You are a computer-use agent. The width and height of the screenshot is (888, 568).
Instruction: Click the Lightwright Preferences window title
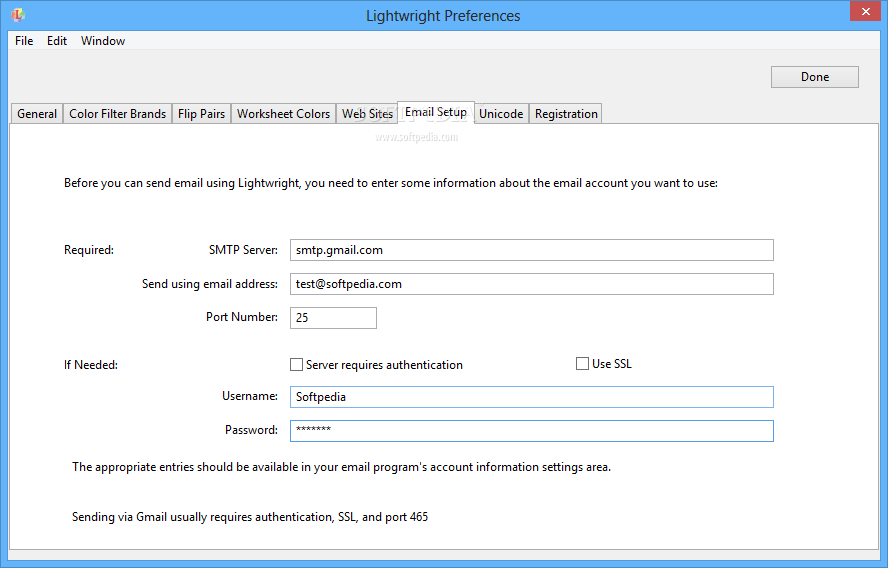pyautogui.click(x=443, y=16)
